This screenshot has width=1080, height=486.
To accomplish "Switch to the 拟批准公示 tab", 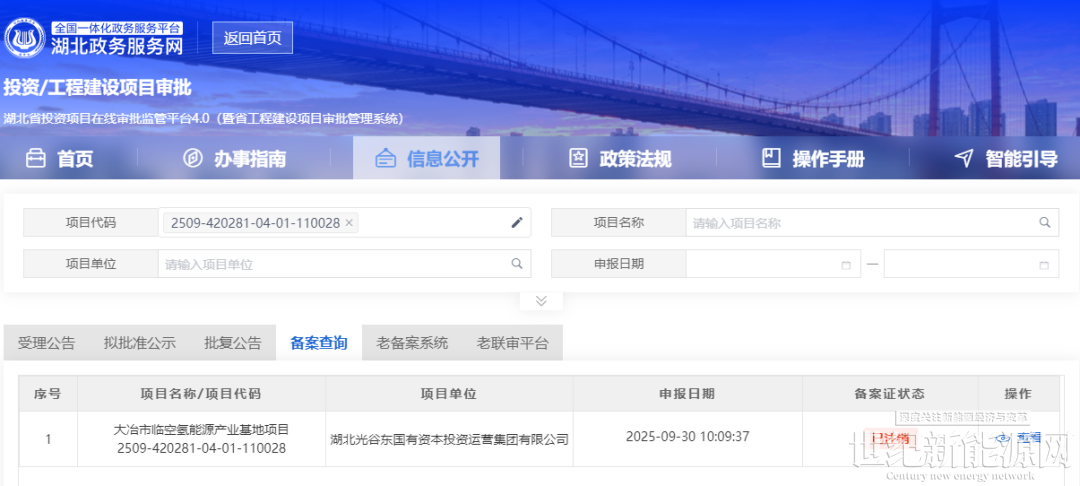I will 139,343.
